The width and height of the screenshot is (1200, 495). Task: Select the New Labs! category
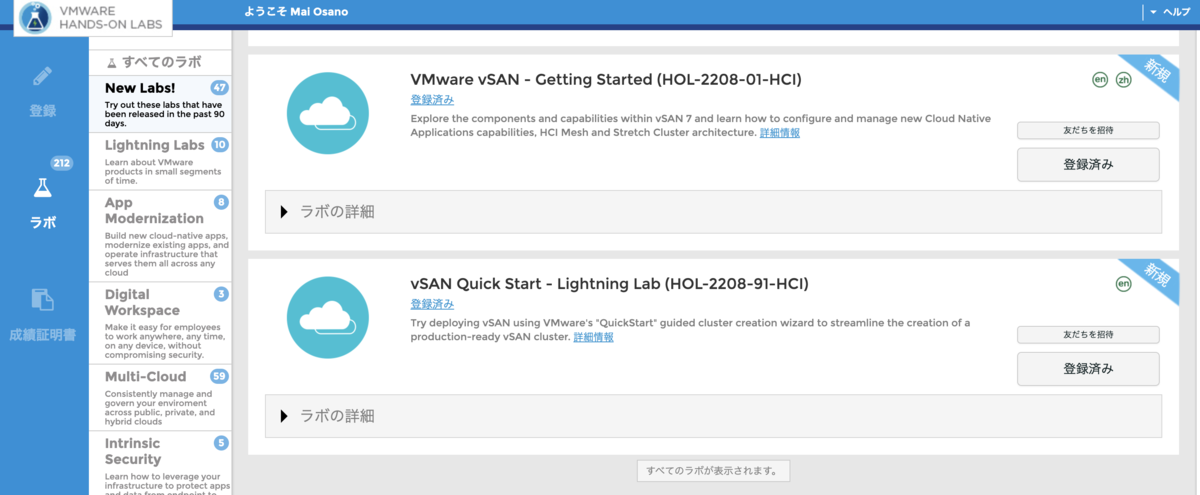coord(160,105)
